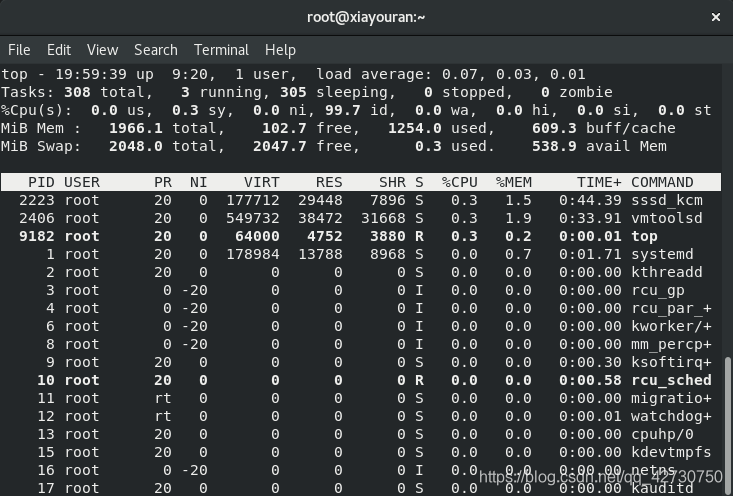Click the COMMAND column header
Image resolution: width=733 pixels, height=496 pixels.
pos(662,182)
